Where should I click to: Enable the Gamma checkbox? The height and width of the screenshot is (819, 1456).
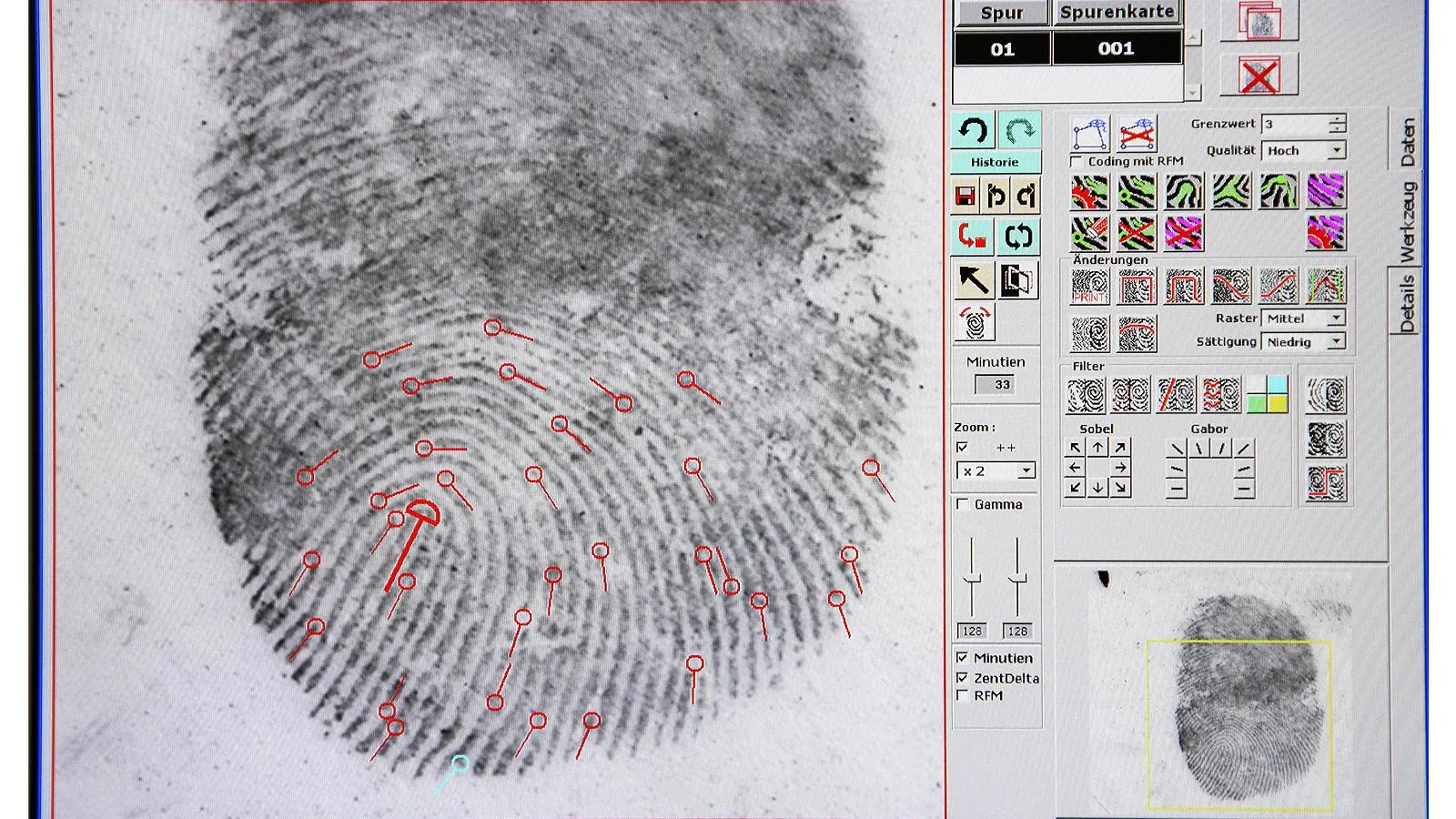pos(963,504)
